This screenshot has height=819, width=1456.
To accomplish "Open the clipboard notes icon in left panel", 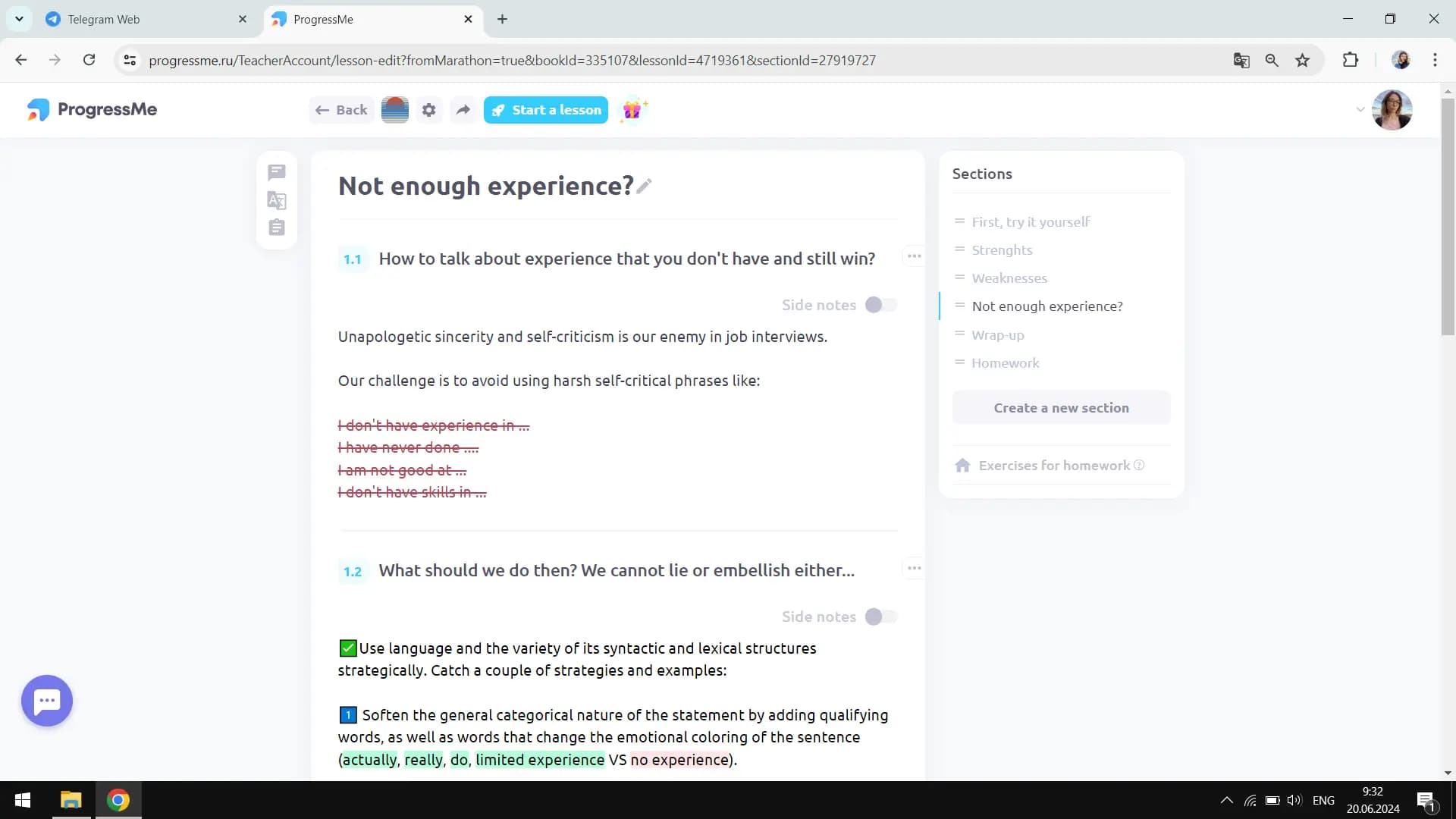I will point(277,227).
